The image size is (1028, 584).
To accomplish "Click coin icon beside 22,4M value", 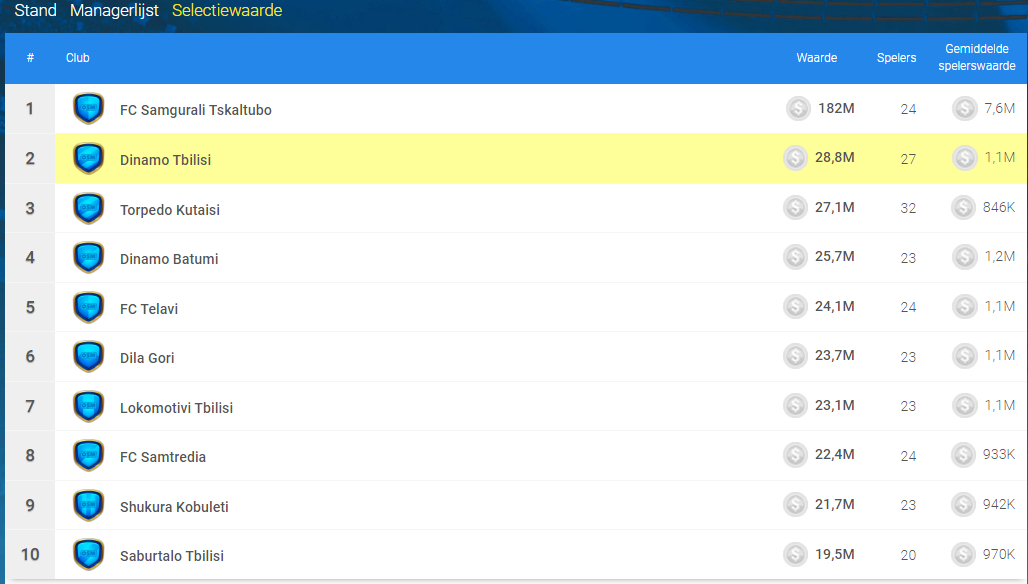I will (x=795, y=454).
